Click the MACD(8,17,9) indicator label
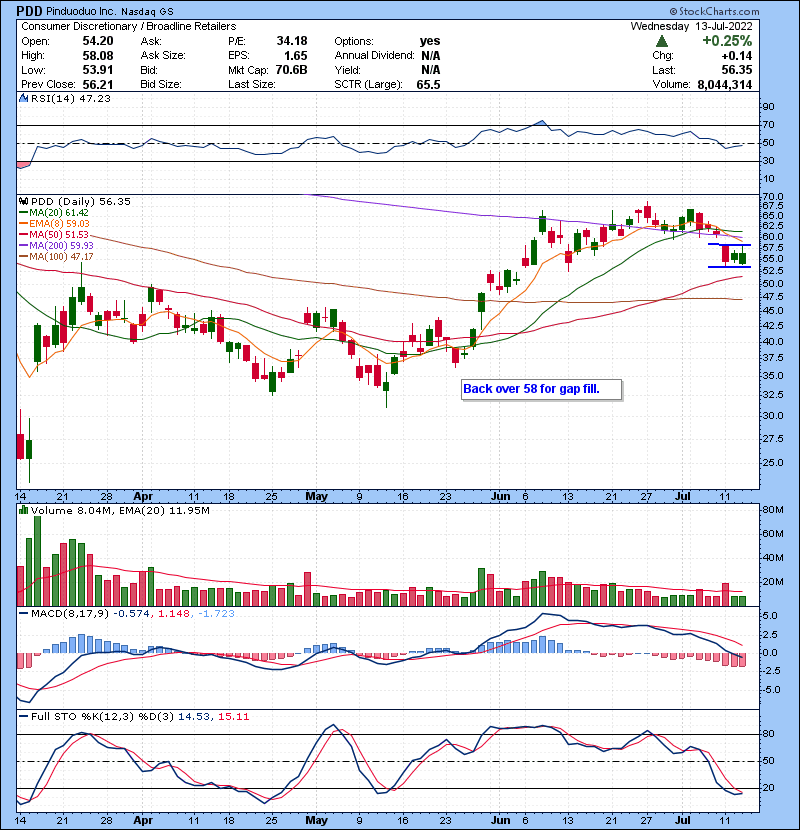800x830 pixels. coord(71,614)
